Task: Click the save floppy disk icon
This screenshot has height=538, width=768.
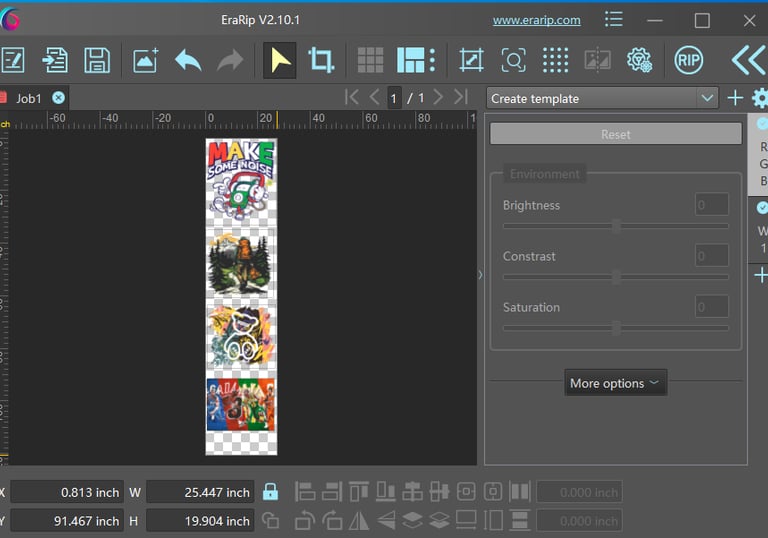Action: click(97, 60)
